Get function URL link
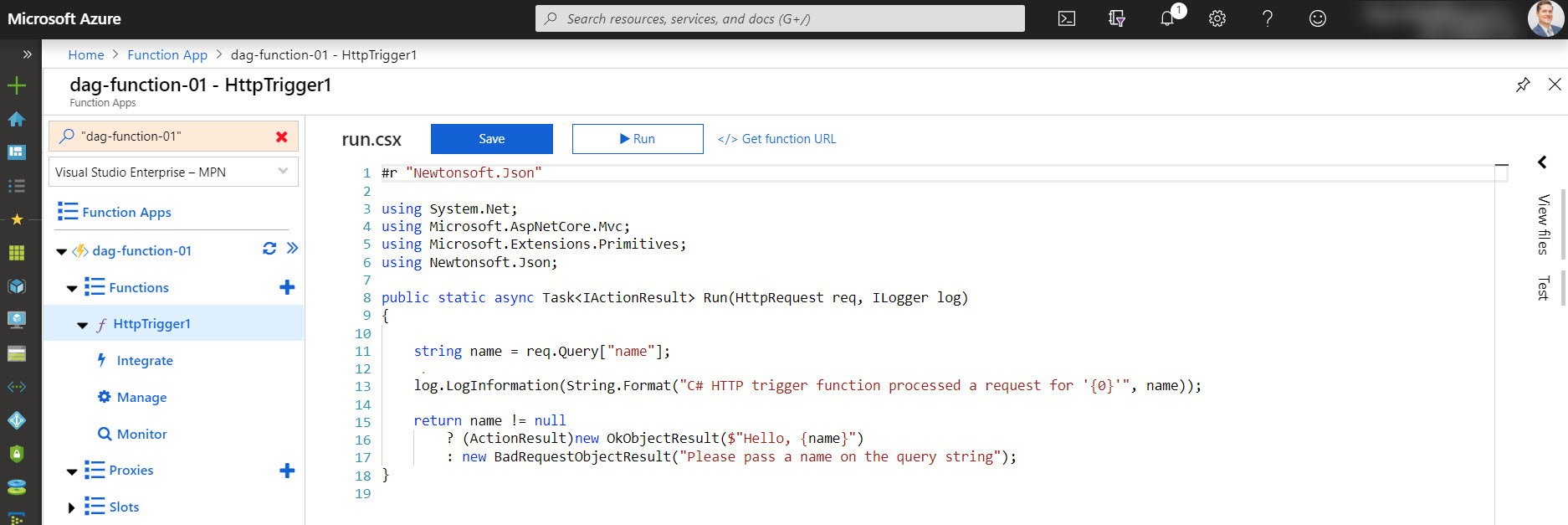 777,139
